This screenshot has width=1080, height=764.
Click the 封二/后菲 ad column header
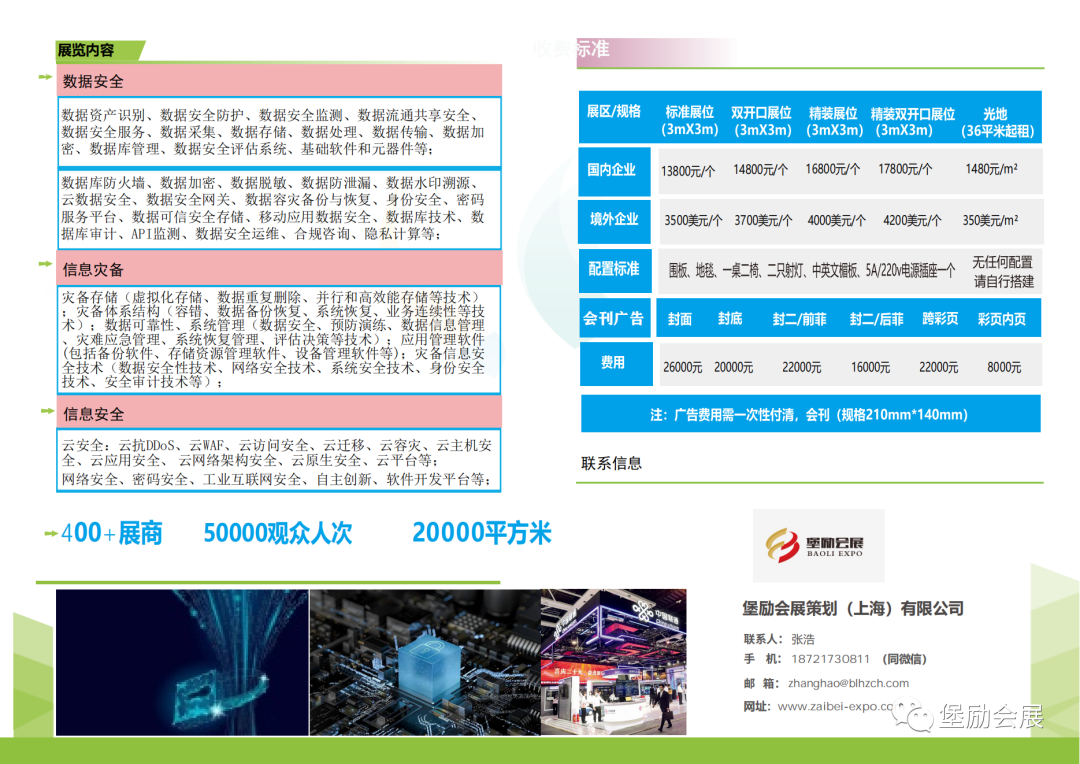[876, 319]
